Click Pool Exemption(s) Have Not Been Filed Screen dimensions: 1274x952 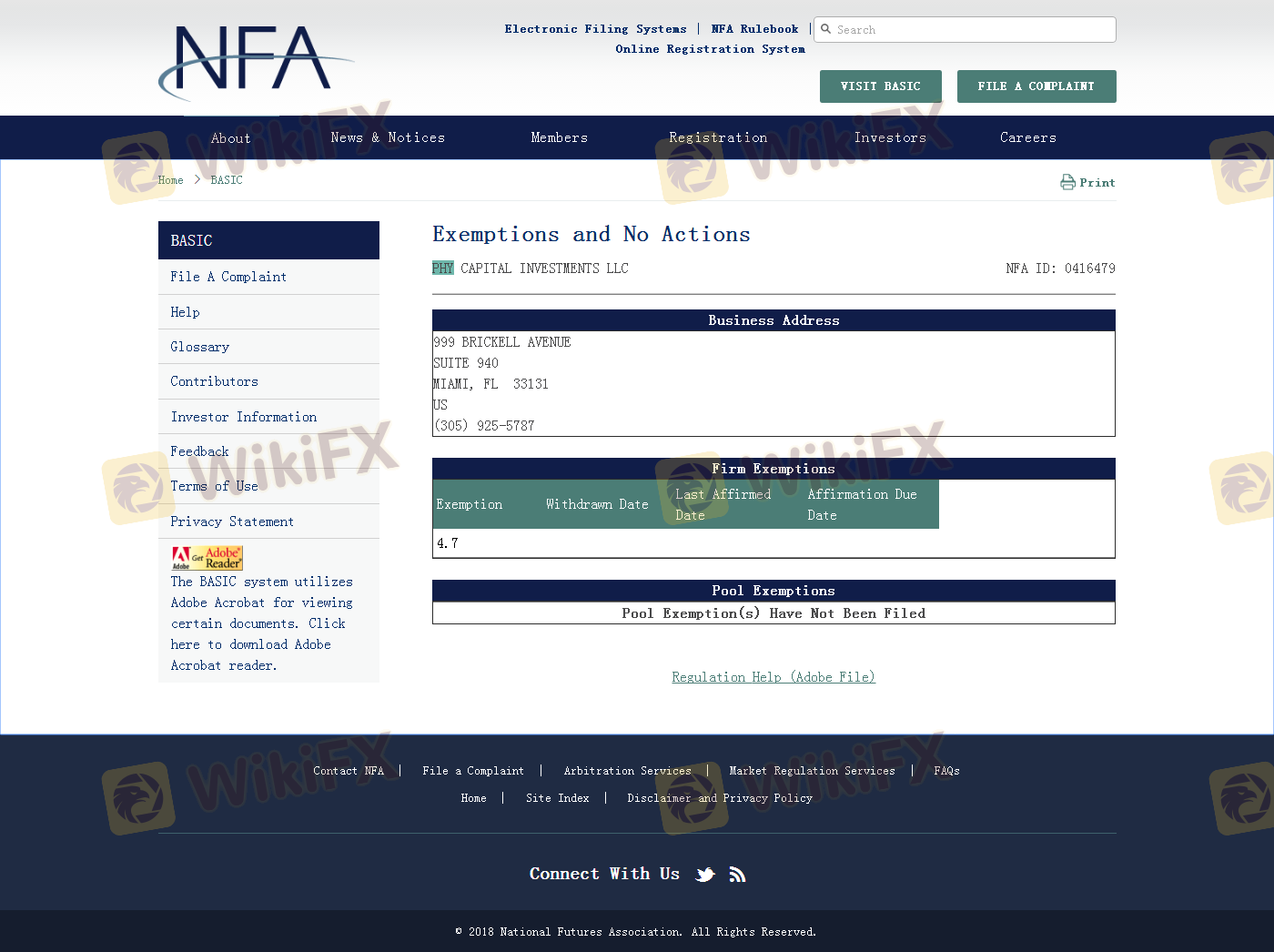click(773, 613)
